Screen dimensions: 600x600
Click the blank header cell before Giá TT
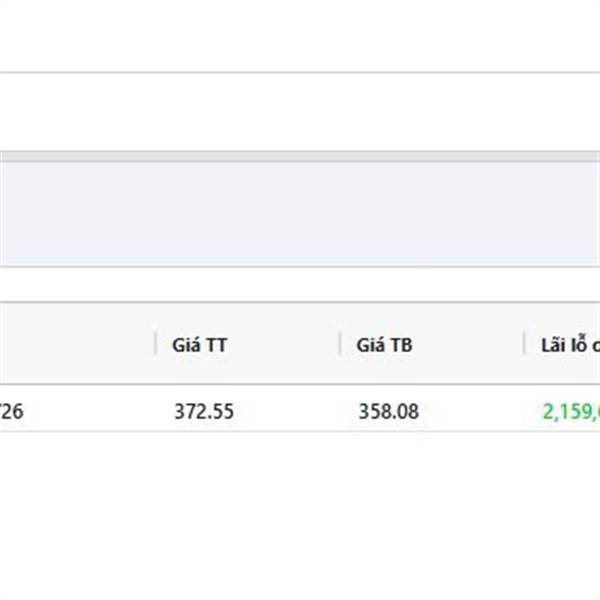click(77, 343)
